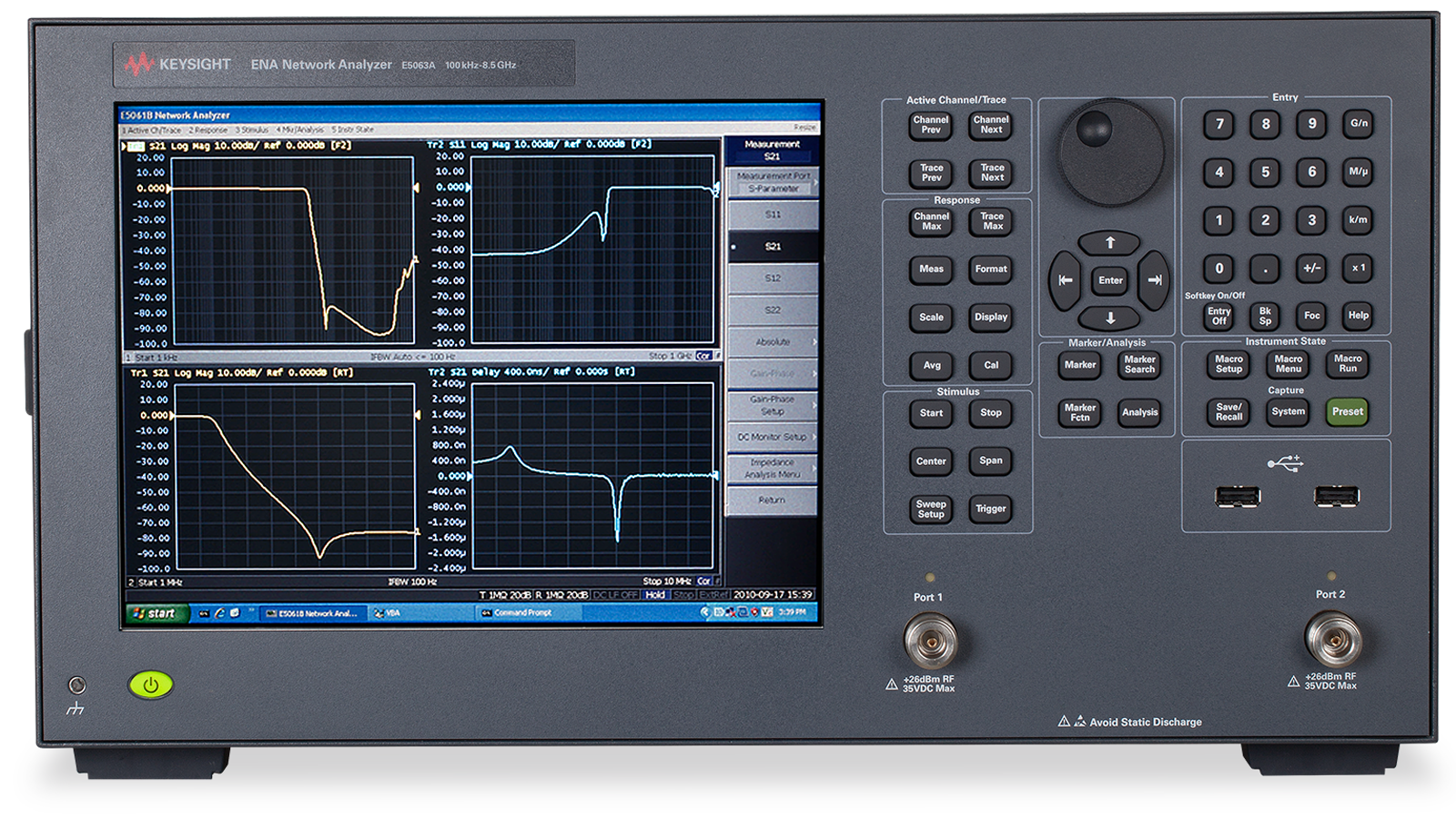Select the S12 softkey
This screenshot has width=1456, height=819.
coord(772,278)
